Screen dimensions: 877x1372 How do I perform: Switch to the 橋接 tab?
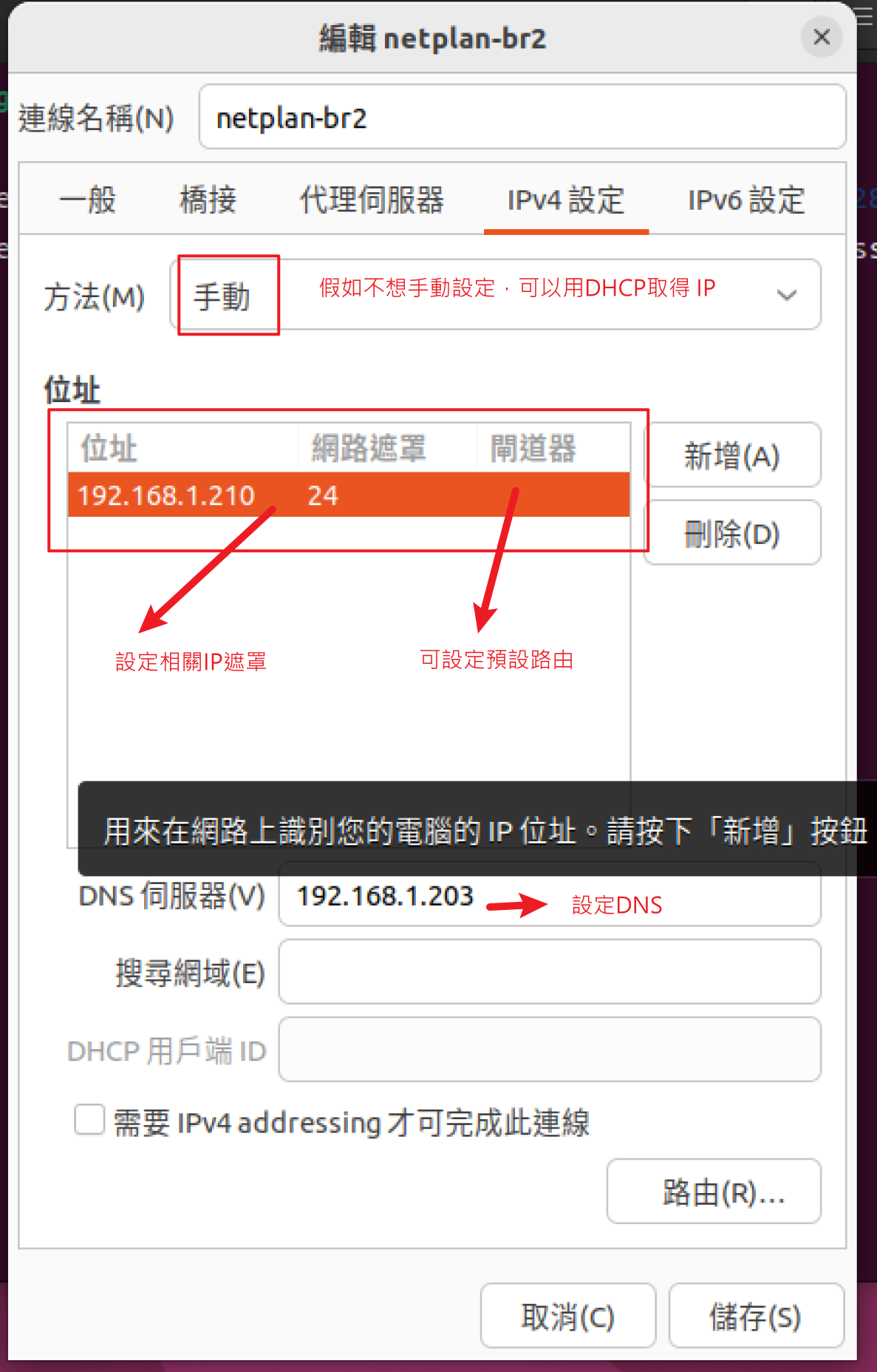point(208,200)
